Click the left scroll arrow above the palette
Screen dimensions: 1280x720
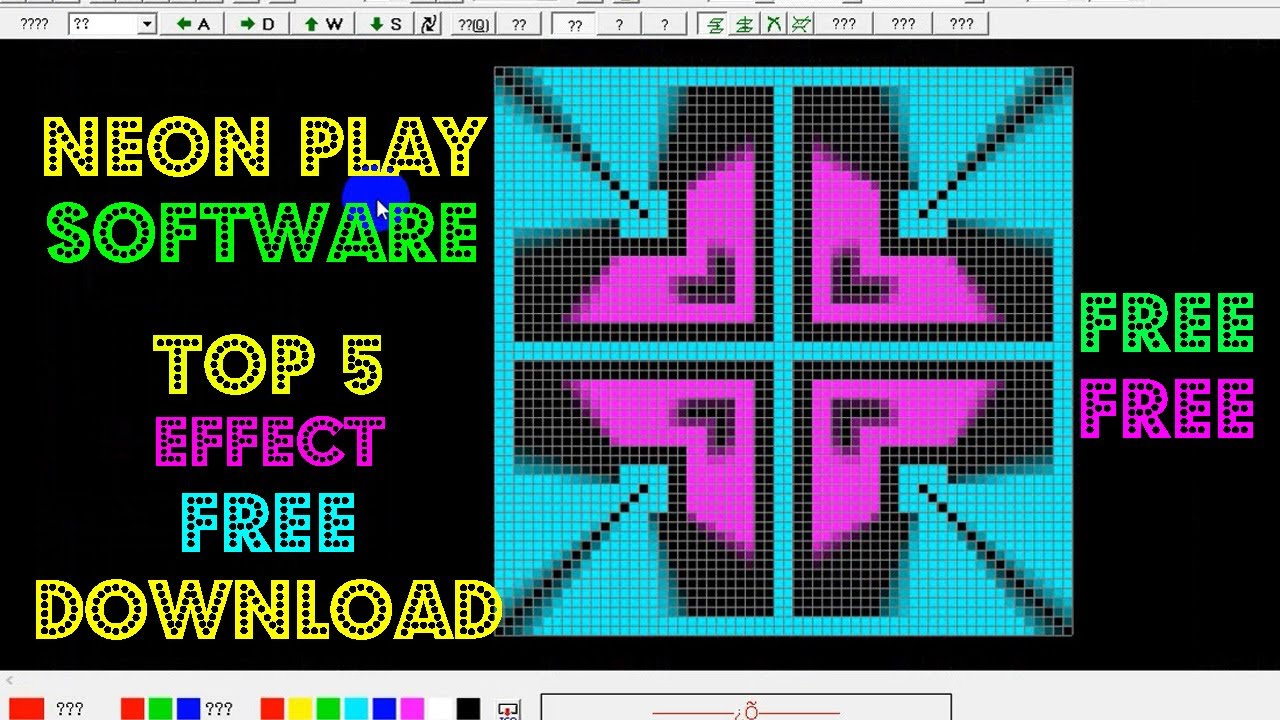[9, 680]
